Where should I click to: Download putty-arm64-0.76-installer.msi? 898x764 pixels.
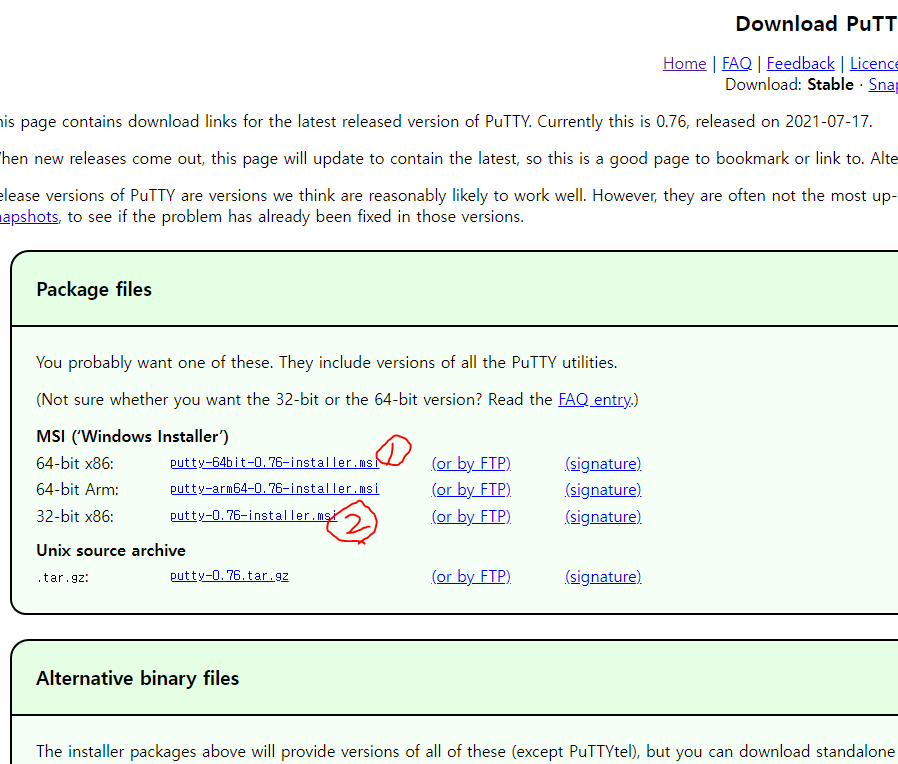tap(274, 489)
